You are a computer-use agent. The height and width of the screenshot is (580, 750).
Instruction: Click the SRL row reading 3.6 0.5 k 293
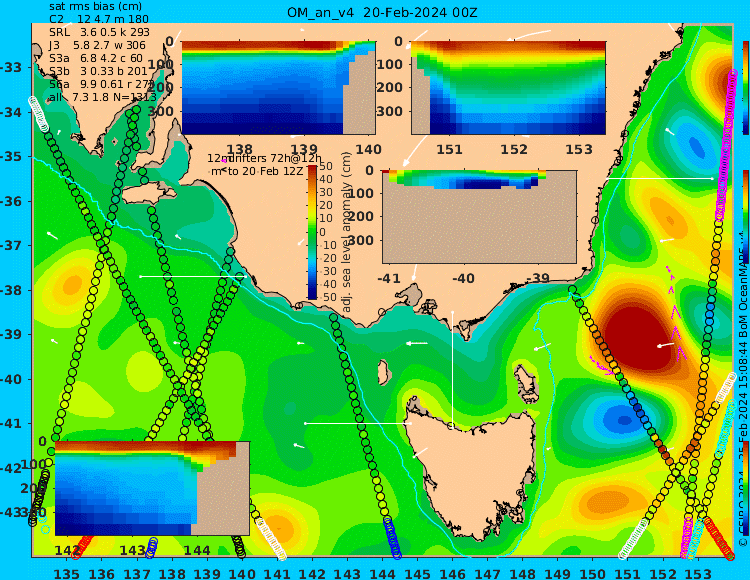(99, 32)
